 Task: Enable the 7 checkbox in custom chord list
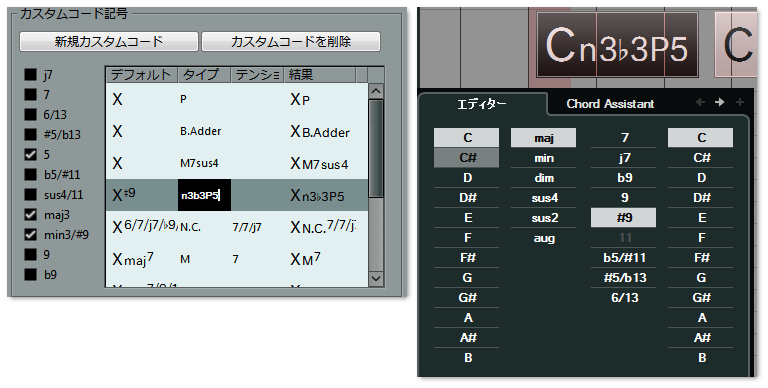point(31,94)
